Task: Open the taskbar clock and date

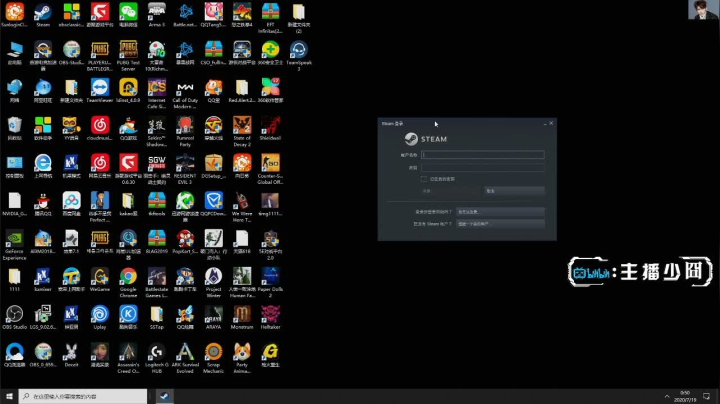Action: (685, 396)
